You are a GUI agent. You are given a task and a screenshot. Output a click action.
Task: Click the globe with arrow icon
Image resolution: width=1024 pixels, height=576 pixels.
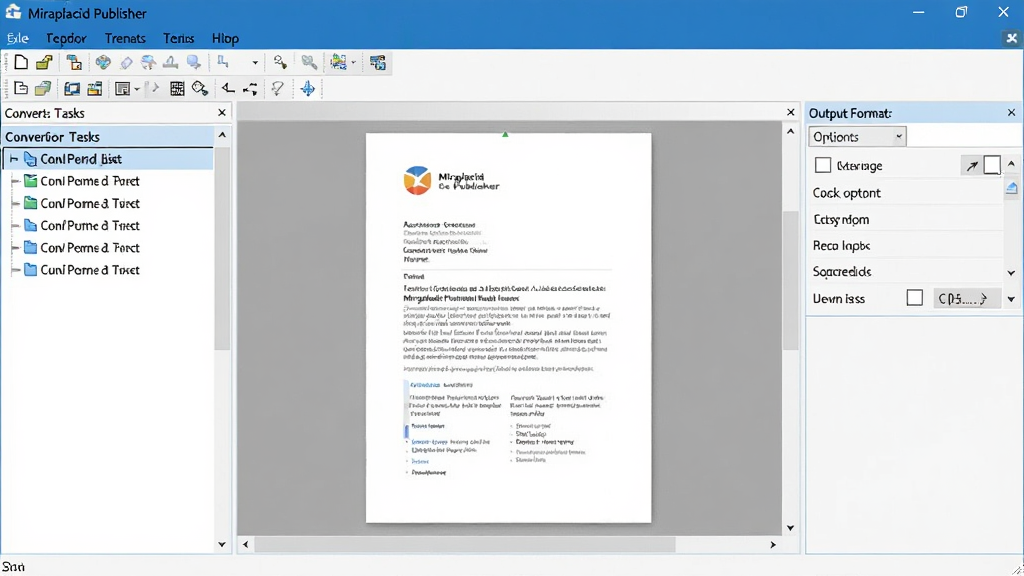pos(148,62)
